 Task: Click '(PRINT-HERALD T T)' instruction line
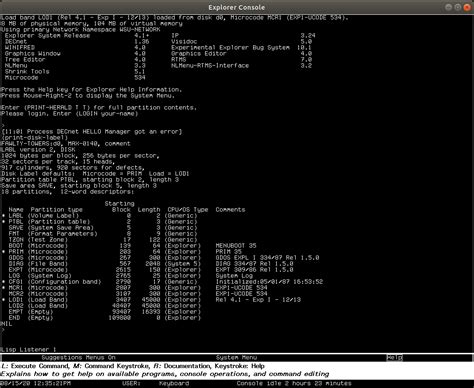point(99,108)
